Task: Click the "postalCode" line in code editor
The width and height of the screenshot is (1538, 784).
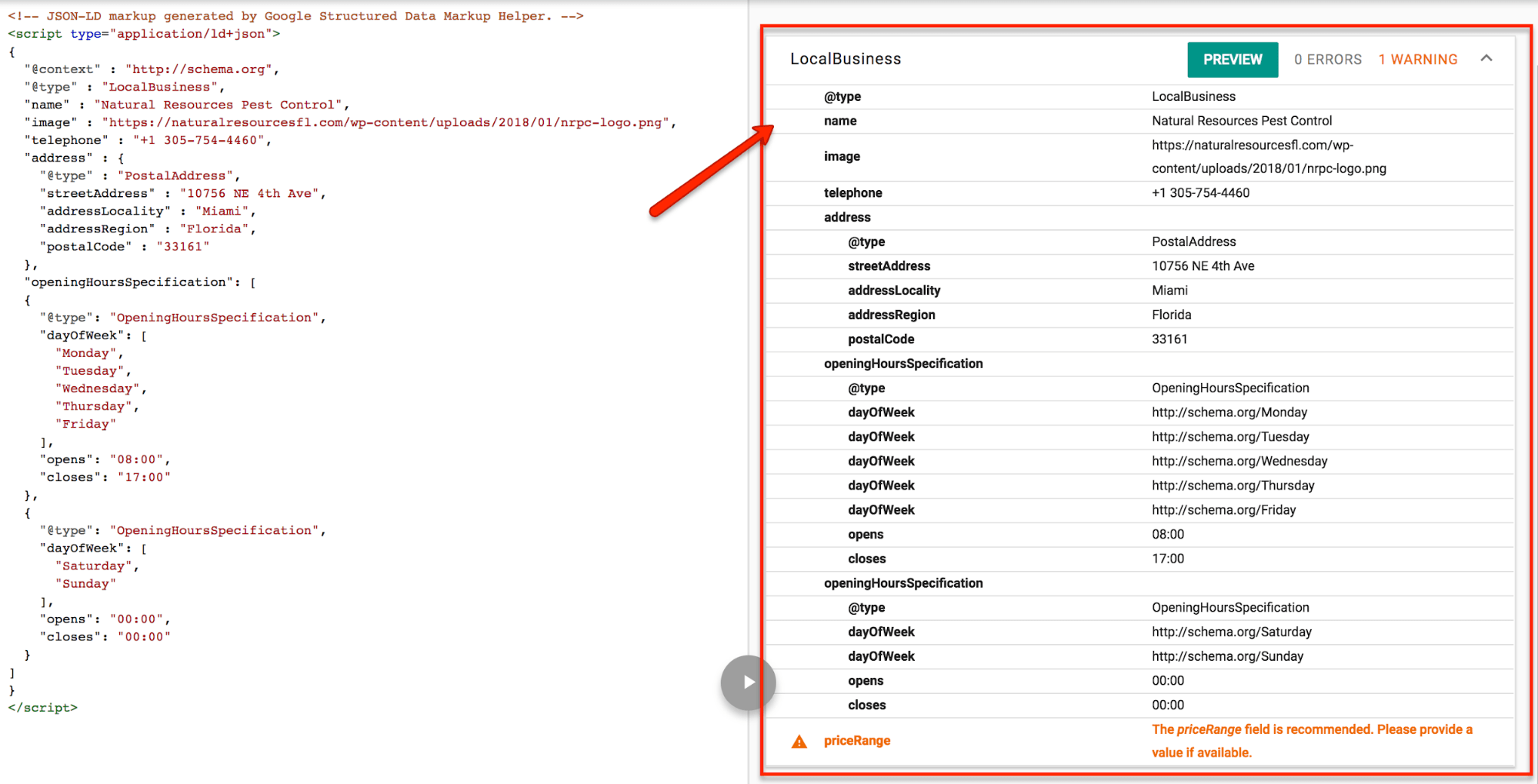Action: (124, 246)
